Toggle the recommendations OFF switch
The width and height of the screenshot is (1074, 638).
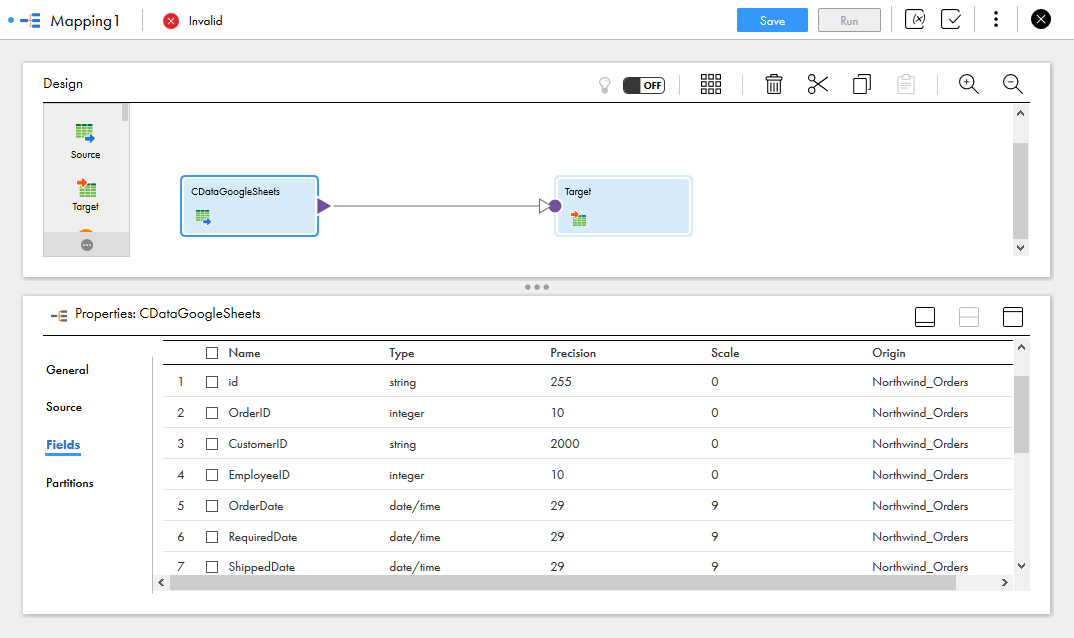pos(643,85)
